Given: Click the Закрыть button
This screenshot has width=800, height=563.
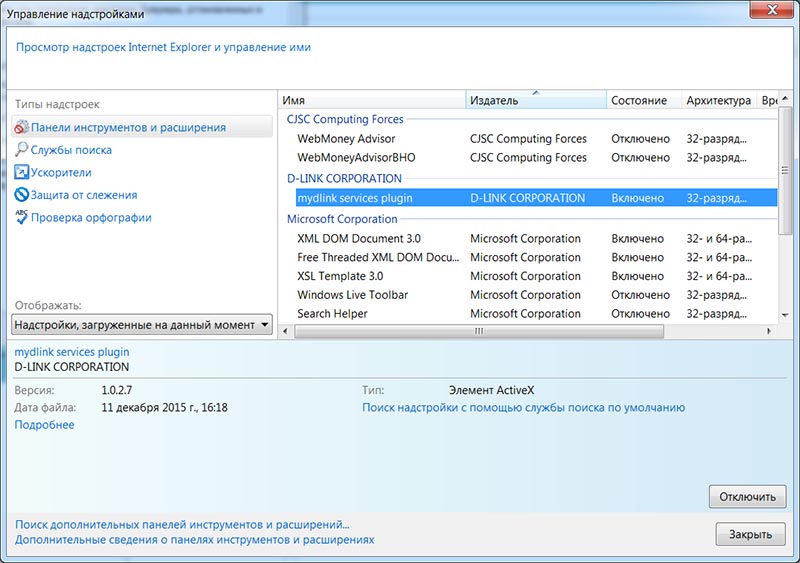Looking at the screenshot, I should click(x=750, y=534).
